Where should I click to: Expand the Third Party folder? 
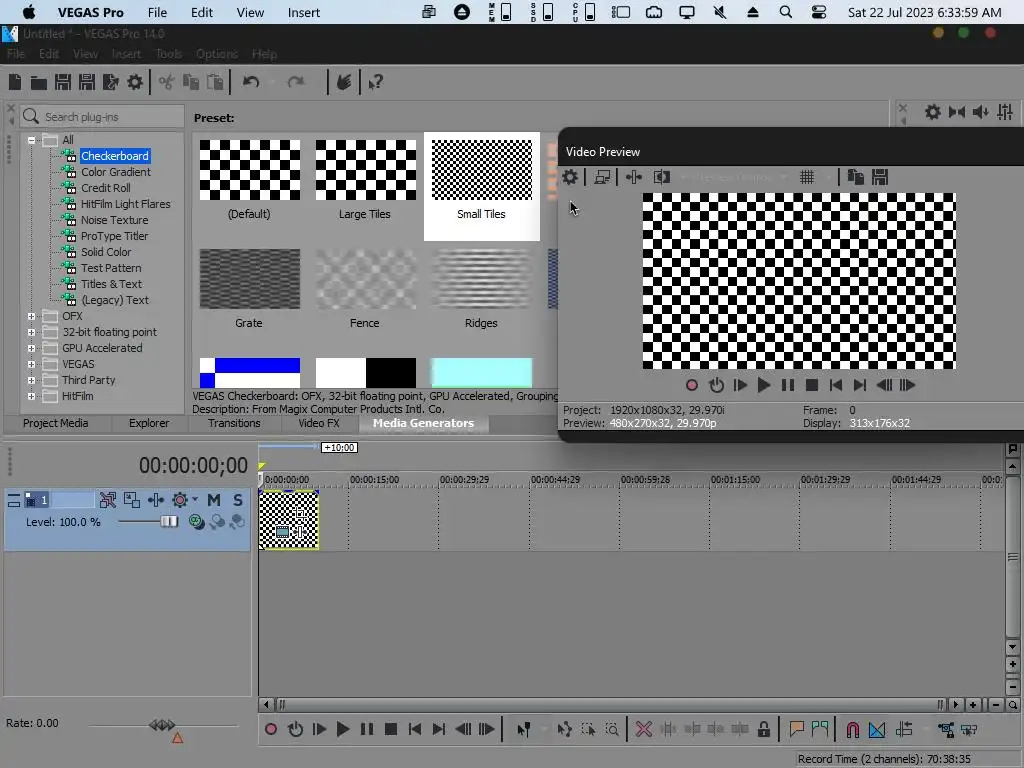31,380
